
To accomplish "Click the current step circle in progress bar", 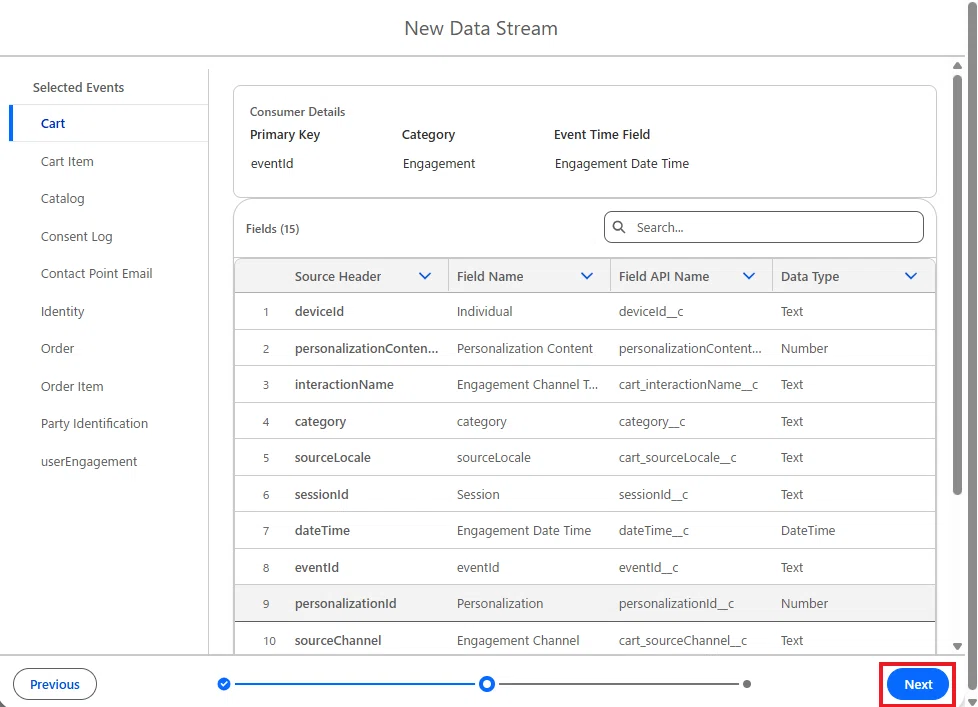I will [487, 684].
